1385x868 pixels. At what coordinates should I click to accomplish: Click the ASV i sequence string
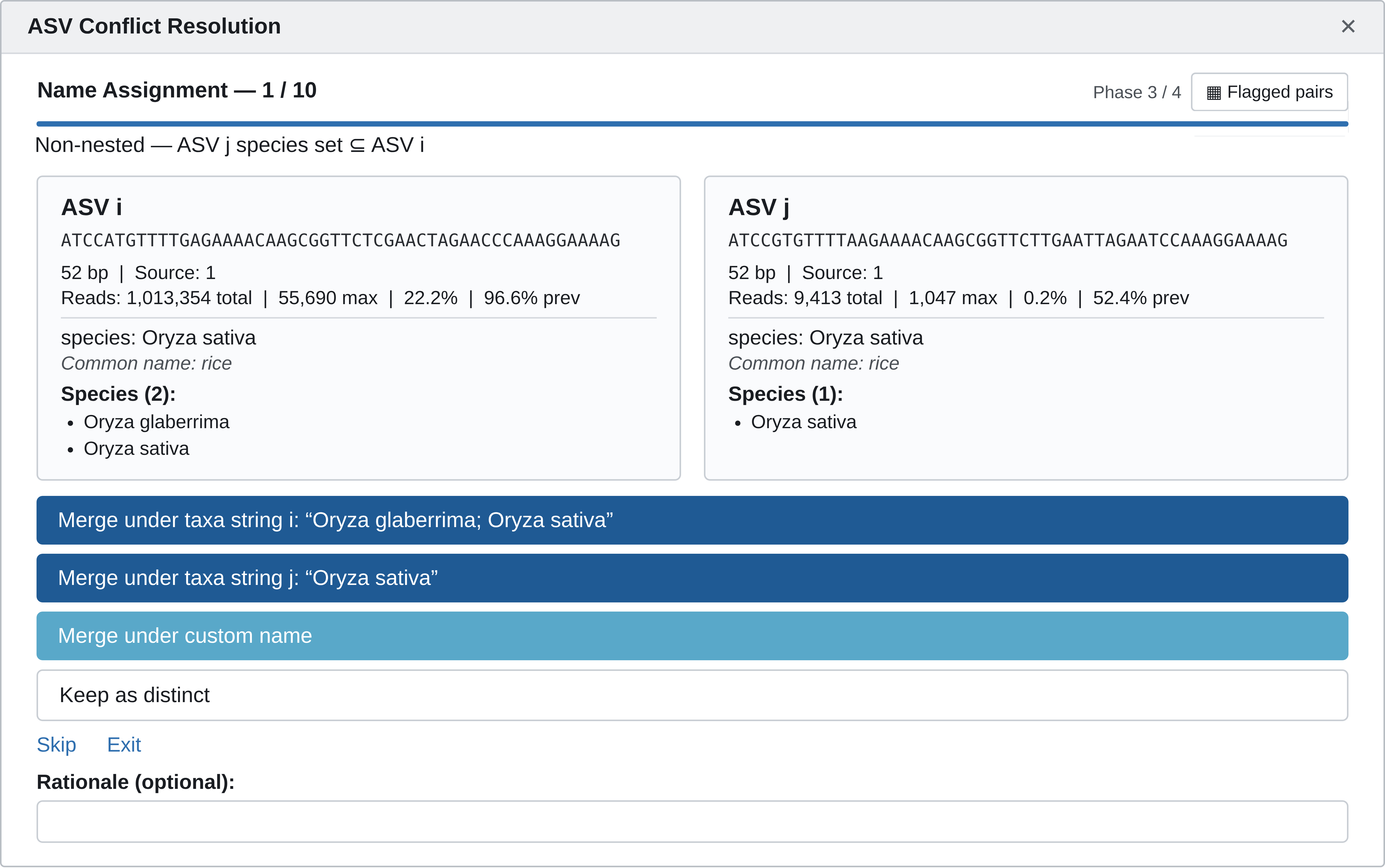(340, 240)
